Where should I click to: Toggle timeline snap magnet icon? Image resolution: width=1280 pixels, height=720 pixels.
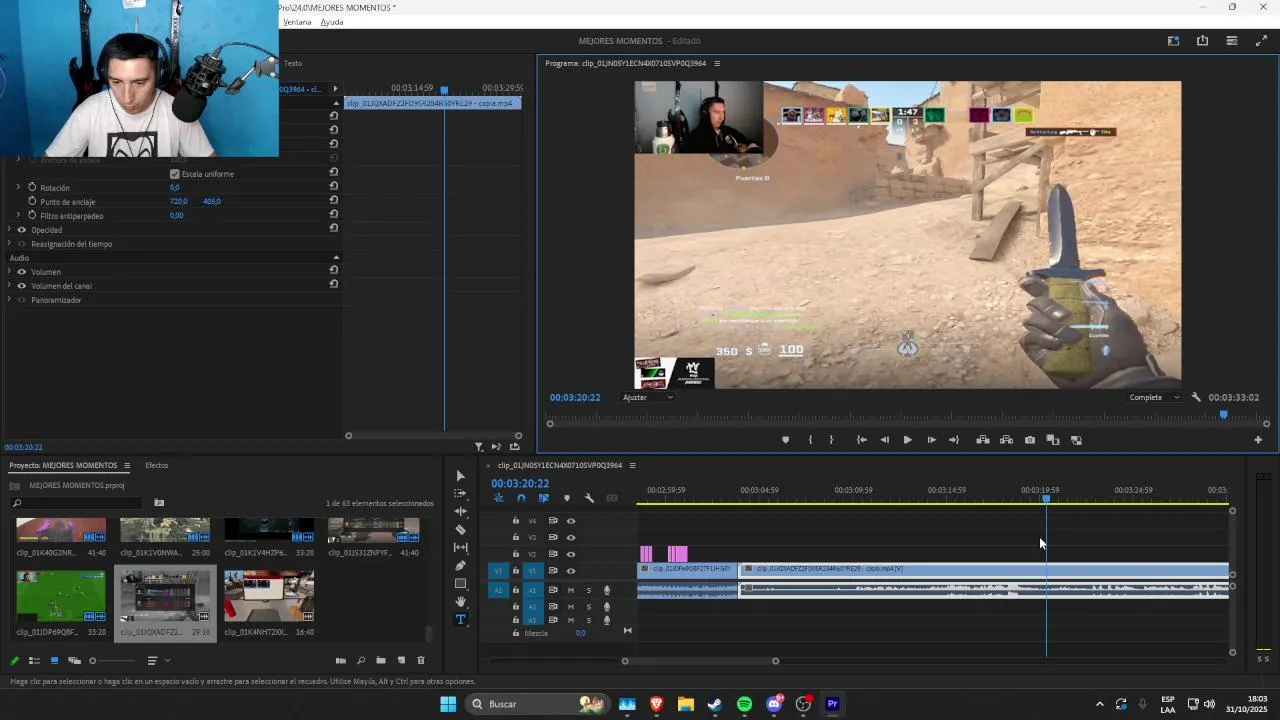[x=521, y=498]
